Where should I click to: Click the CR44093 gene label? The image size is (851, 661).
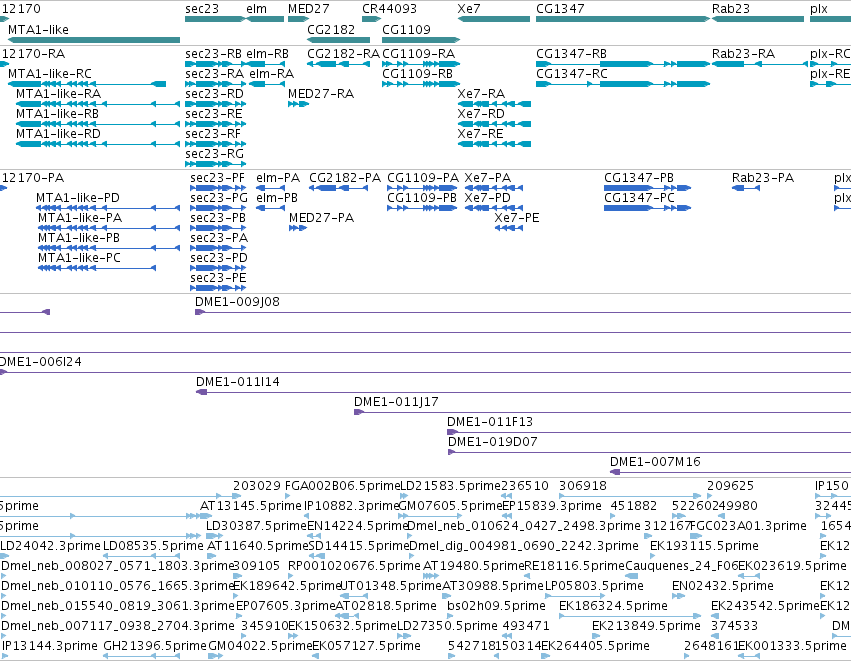tap(389, 9)
